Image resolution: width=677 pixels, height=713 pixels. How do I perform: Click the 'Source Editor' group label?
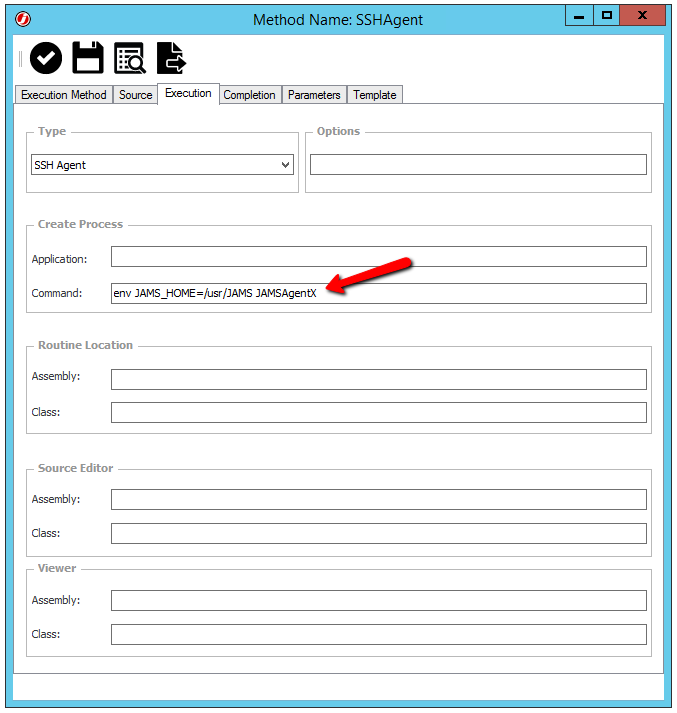click(x=75, y=468)
